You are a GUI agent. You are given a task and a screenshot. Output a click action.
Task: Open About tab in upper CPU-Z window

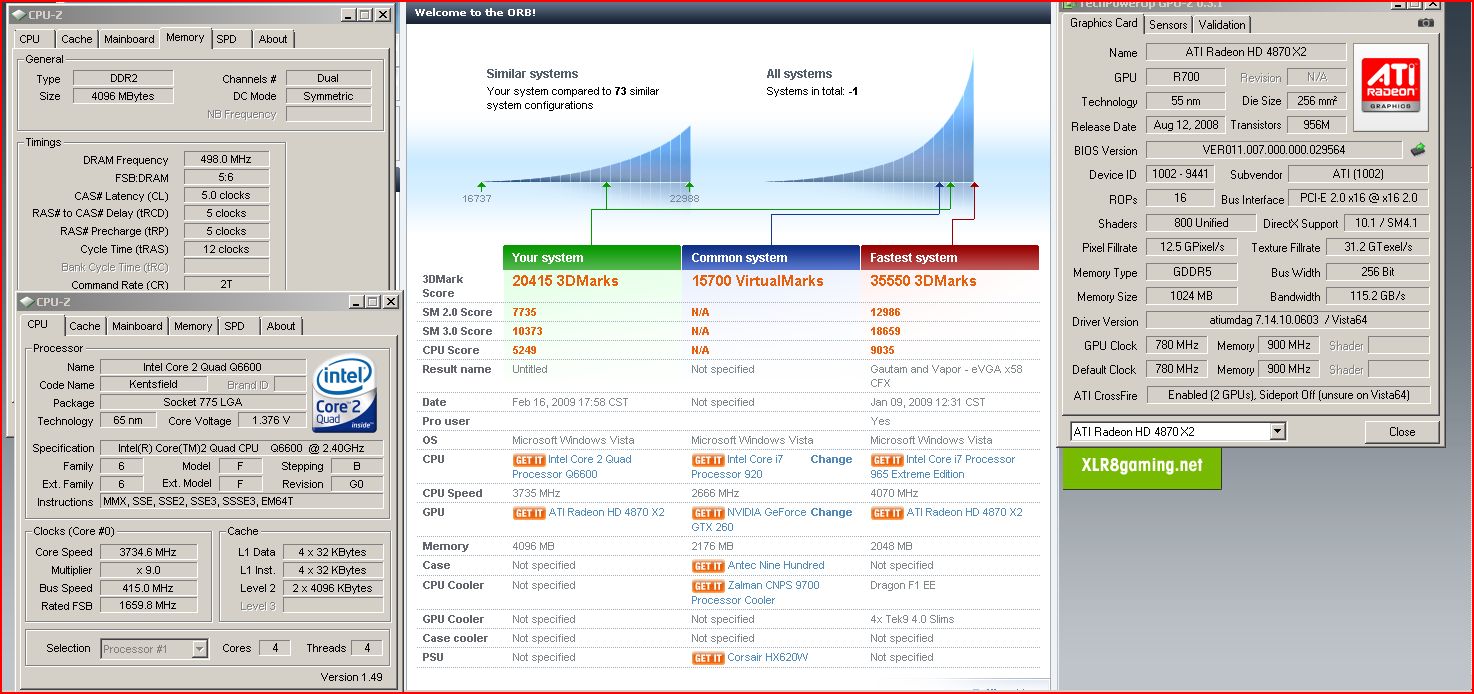273,39
